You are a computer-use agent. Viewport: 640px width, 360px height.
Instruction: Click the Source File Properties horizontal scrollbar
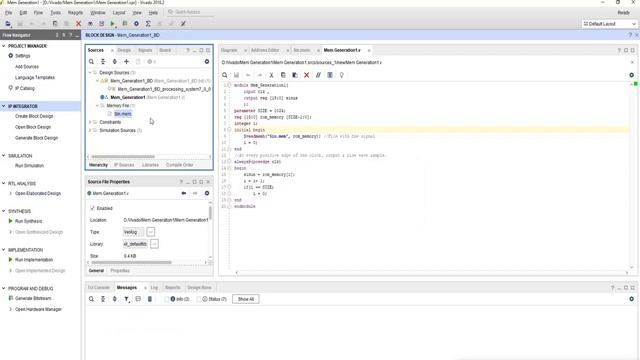pyautogui.click(x=131, y=262)
